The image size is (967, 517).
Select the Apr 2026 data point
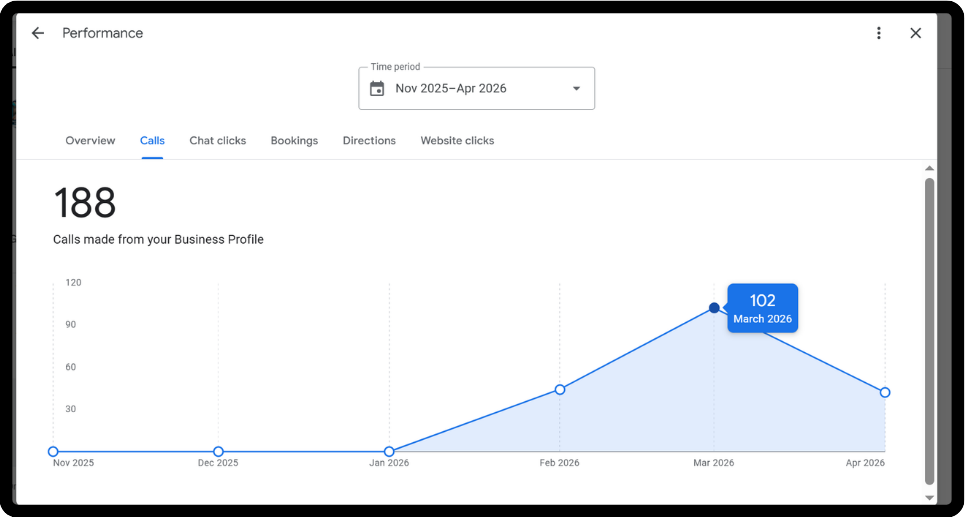click(885, 393)
